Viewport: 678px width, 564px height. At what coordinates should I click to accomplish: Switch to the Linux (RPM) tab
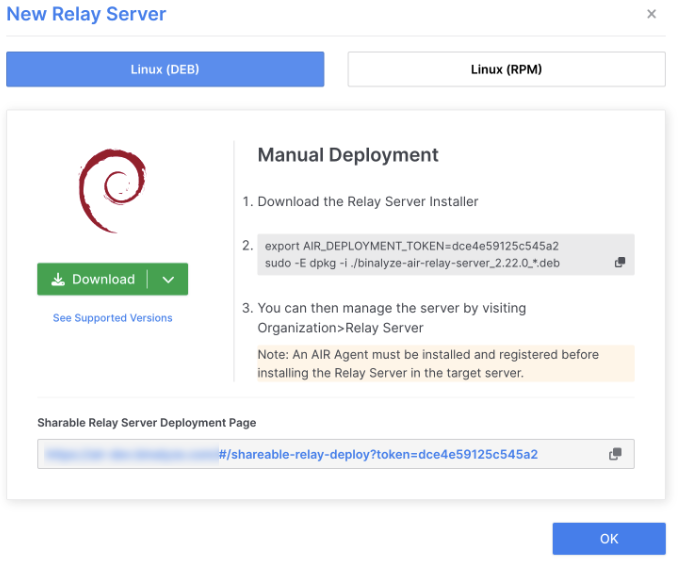[506, 70]
